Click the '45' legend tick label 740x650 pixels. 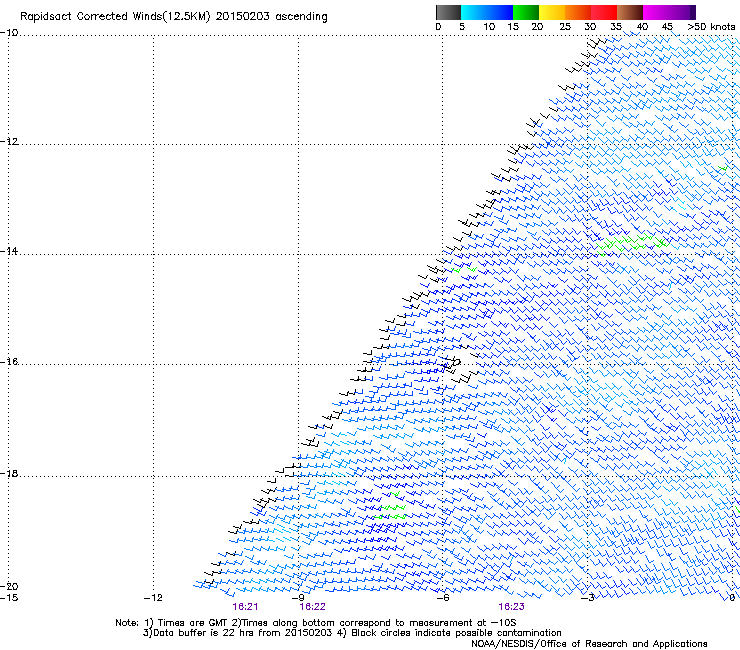click(667, 27)
